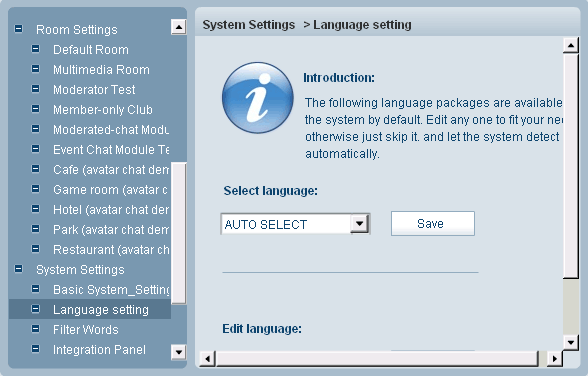Open Filter Words settings page
Screen dimensions: 588x376
[x=86, y=330]
